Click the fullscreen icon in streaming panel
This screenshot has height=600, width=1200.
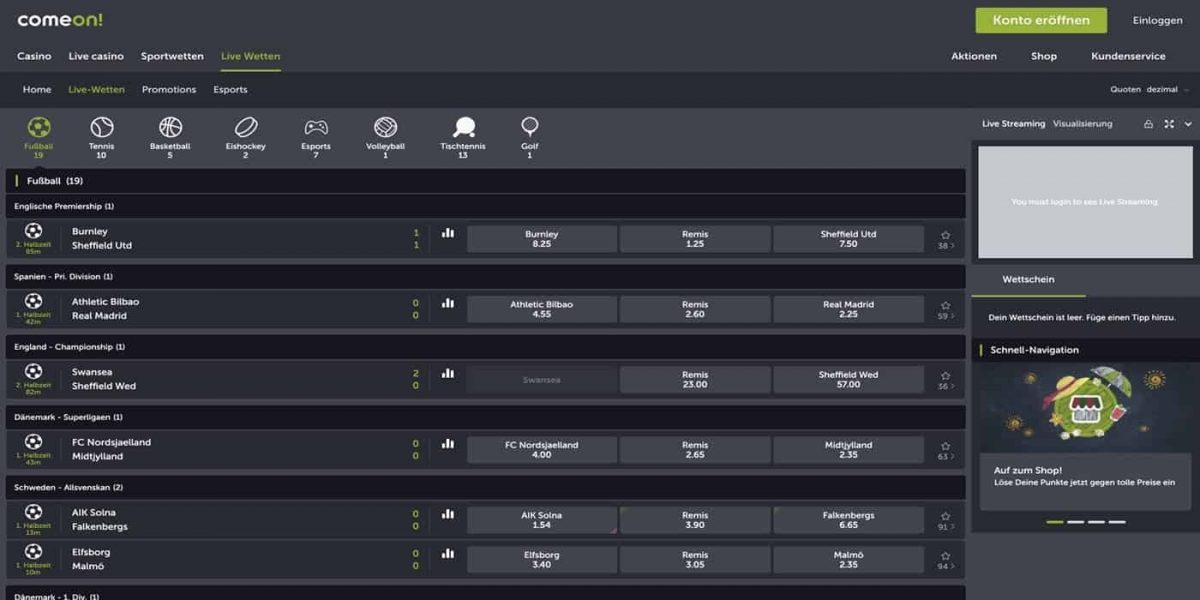pos(1169,124)
